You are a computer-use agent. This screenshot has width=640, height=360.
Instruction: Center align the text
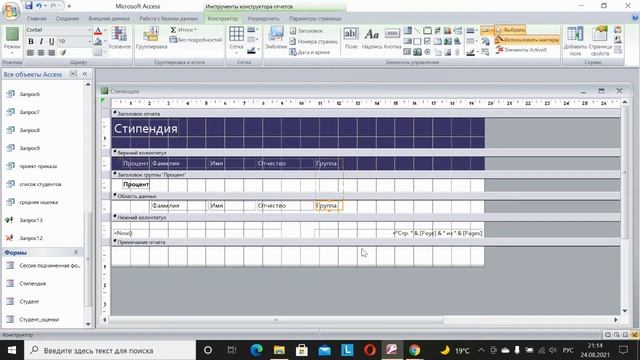(41, 53)
